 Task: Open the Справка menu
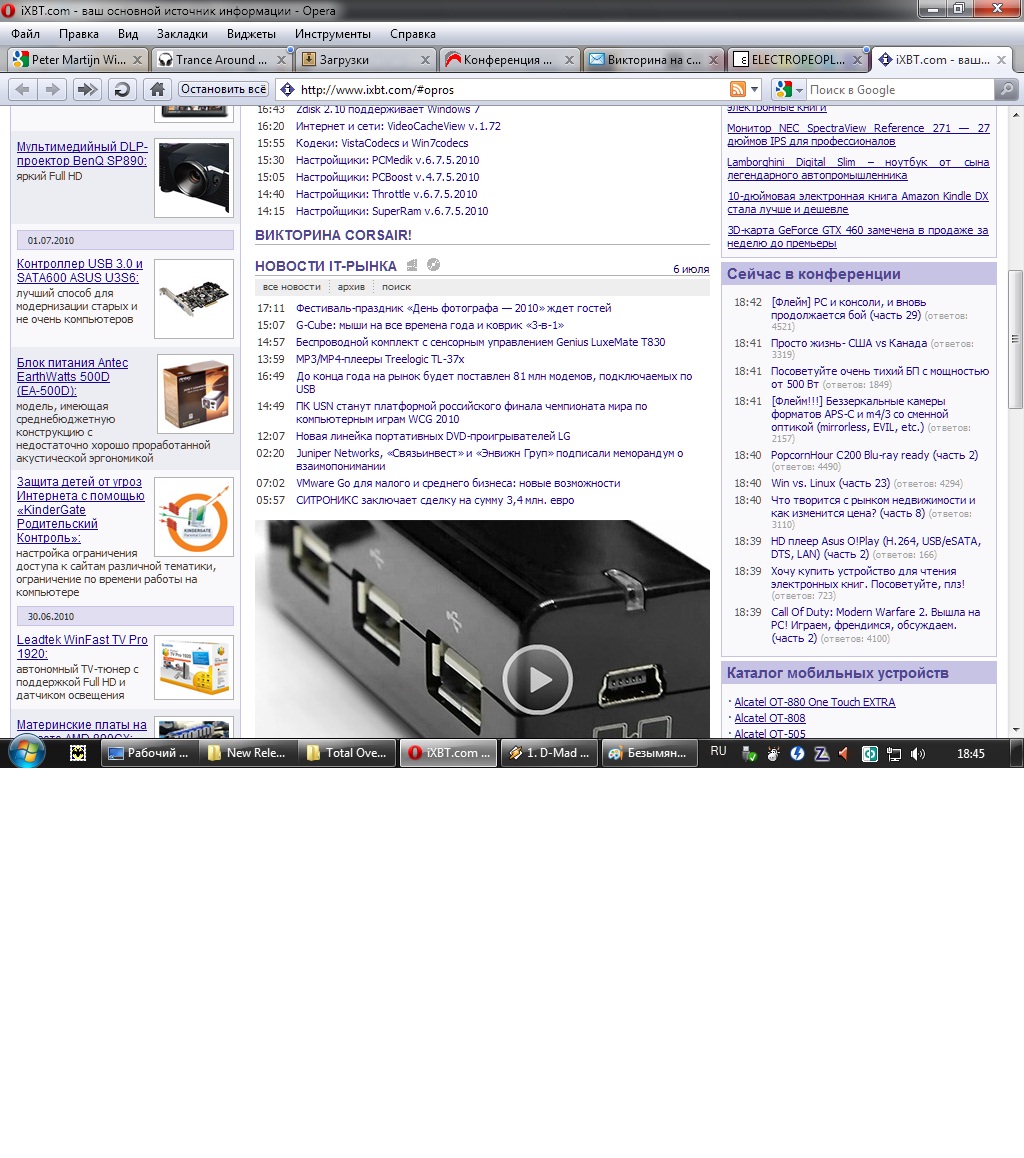412,34
